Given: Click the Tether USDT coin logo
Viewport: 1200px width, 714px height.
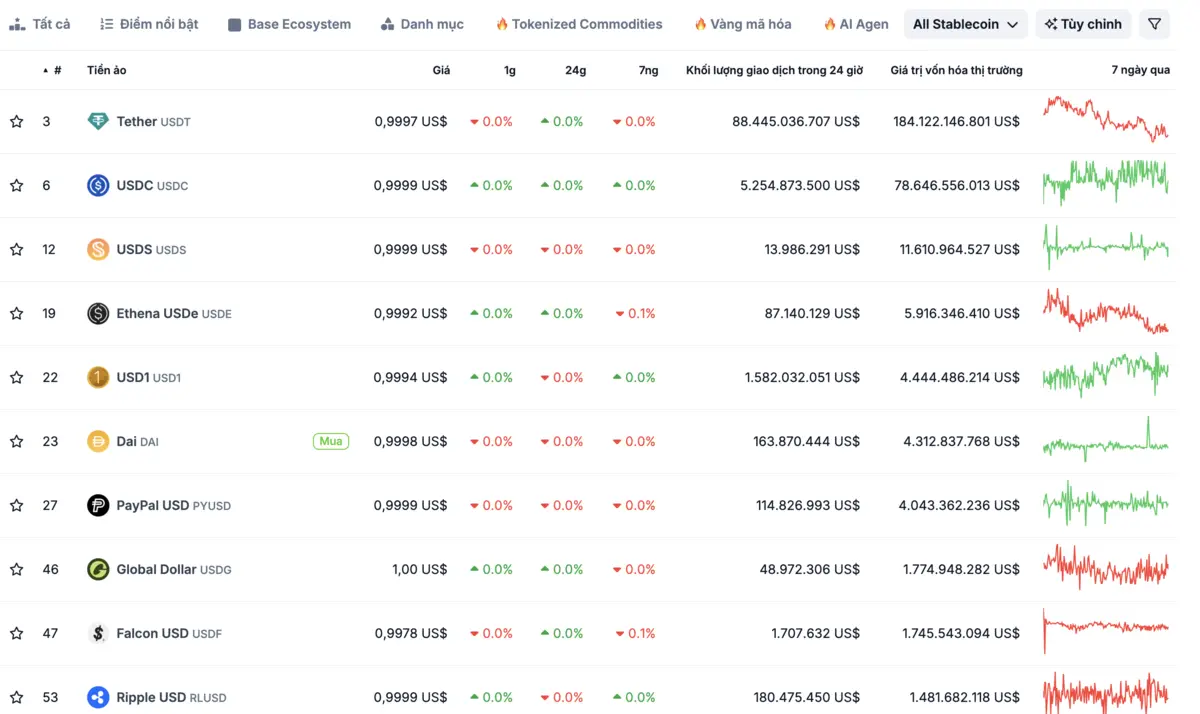Looking at the screenshot, I should [97, 121].
